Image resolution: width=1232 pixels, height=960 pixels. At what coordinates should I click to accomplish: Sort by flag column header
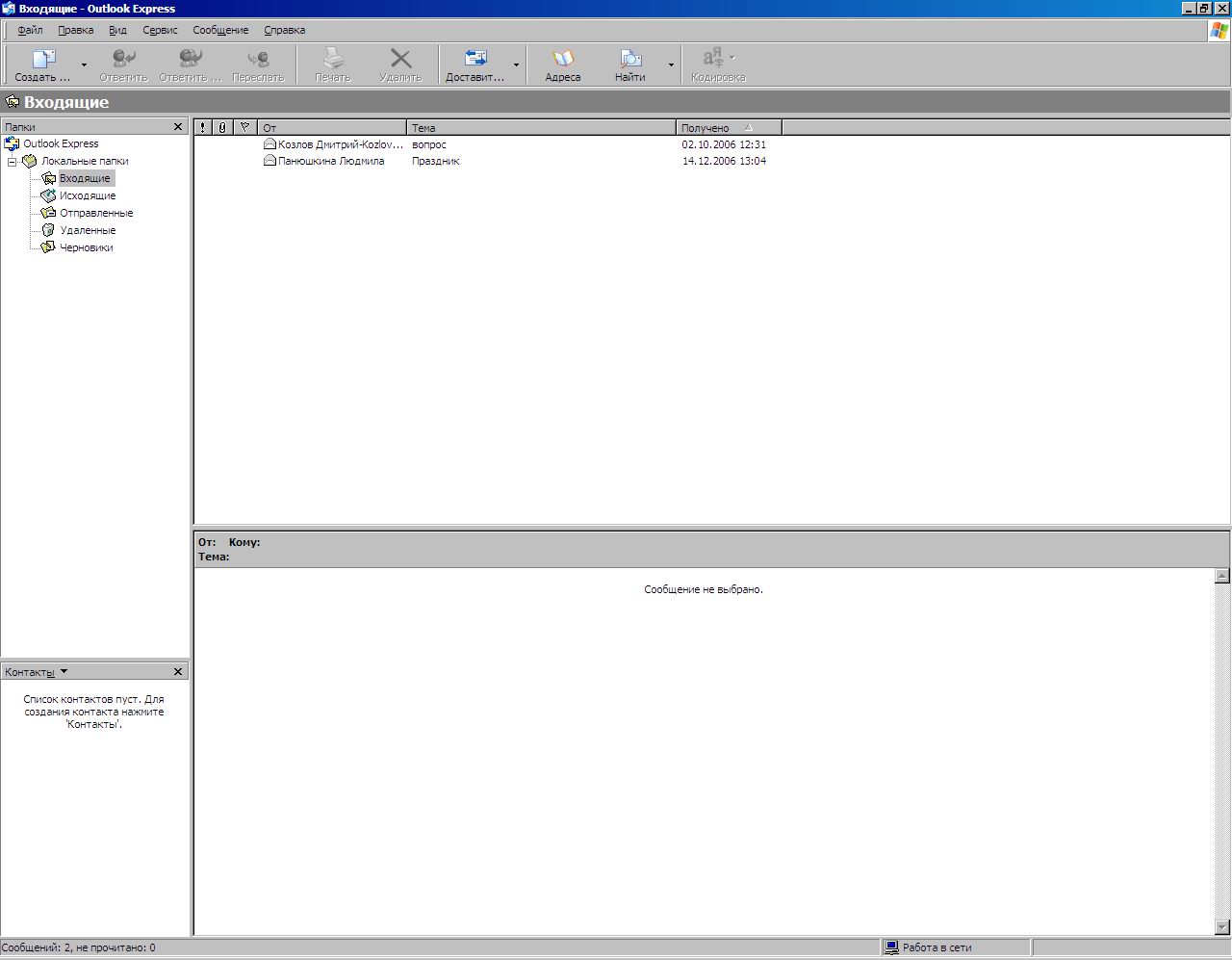tap(245, 127)
